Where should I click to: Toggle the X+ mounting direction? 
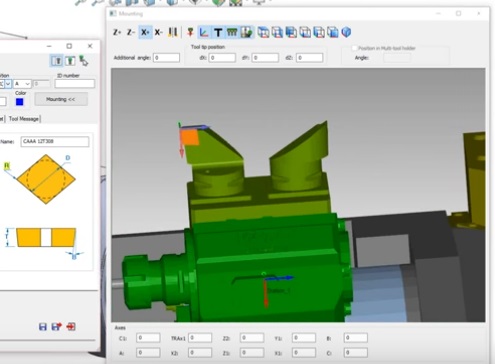(x=145, y=32)
